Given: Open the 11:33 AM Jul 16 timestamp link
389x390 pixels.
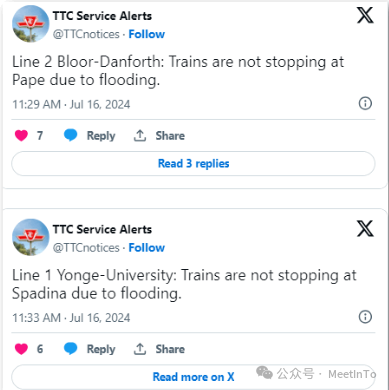Looking at the screenshot, I should pos(71,318).
